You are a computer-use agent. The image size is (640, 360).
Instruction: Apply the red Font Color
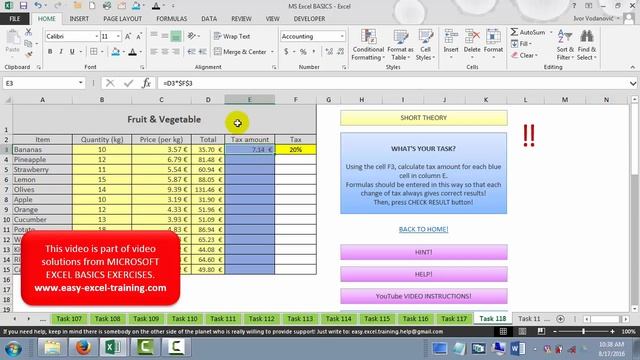133,52
